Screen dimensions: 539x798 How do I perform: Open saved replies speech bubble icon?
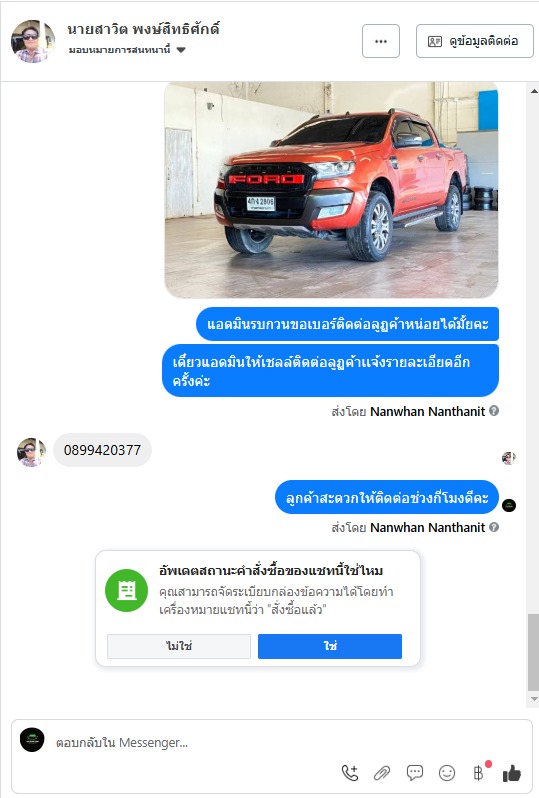pyautogui.click(x=415, y=773)
